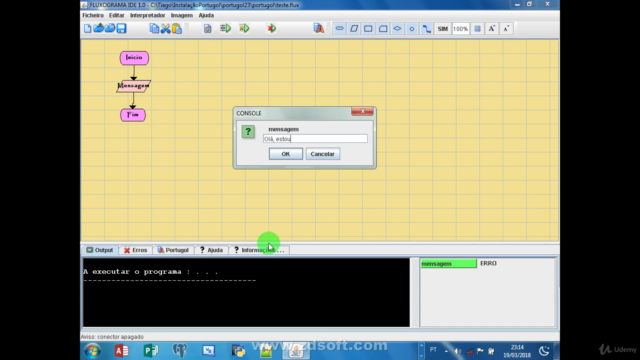Screen dimensions: 640x360
Task: Click the volume speaker tray icon
Action: 458,351
